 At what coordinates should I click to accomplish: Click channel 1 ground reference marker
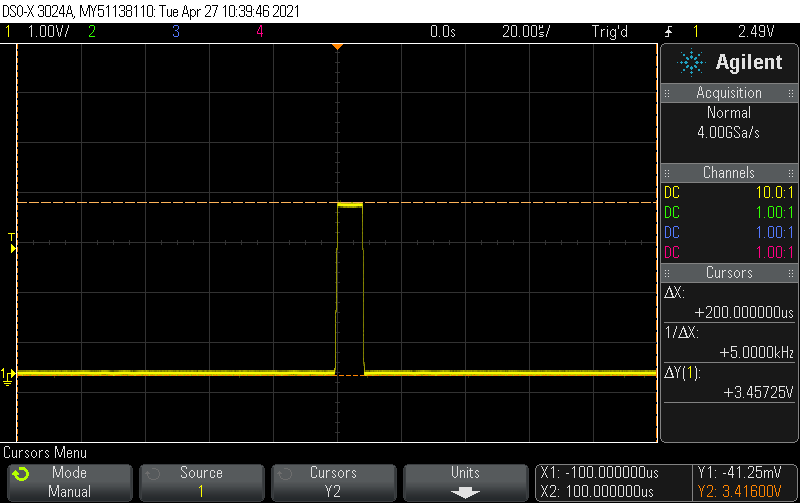click(8, 376)
